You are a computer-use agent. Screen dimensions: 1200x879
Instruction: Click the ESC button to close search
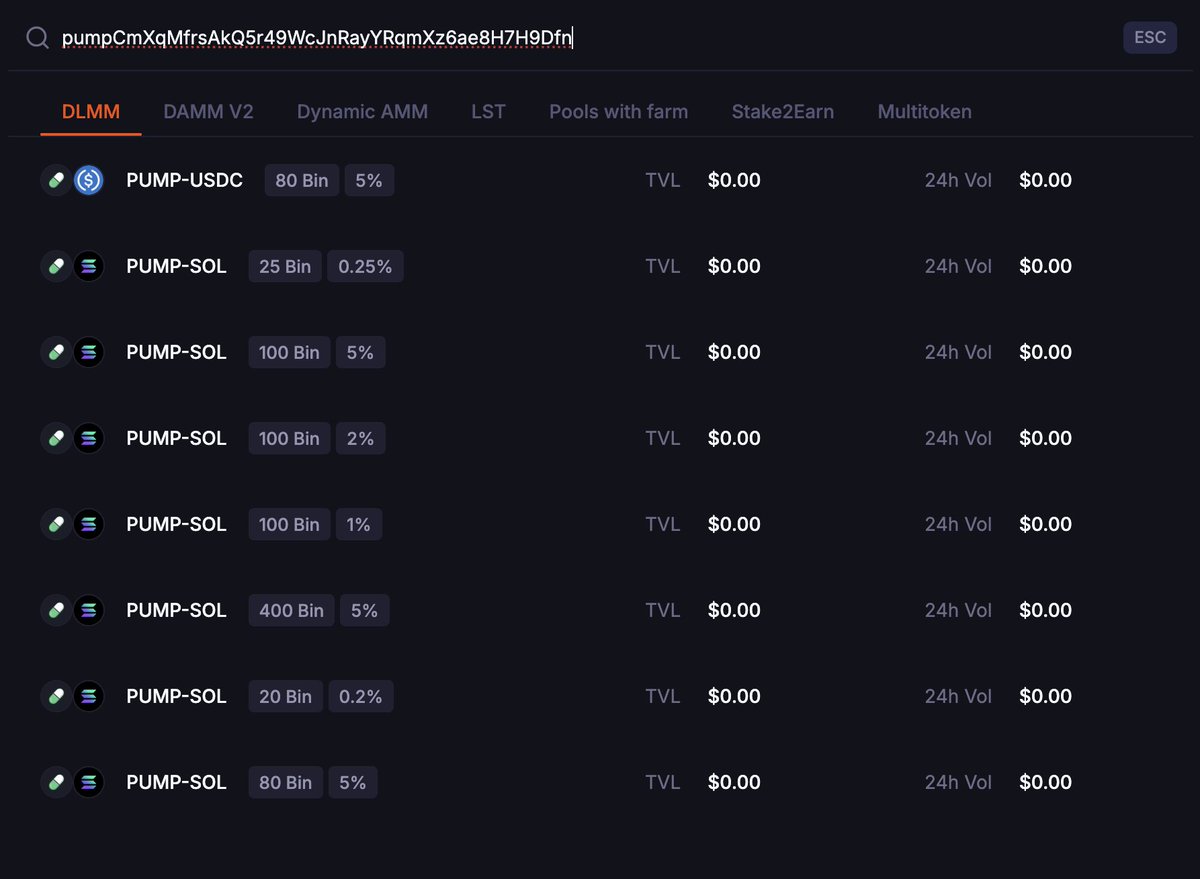coord(1150,38)
